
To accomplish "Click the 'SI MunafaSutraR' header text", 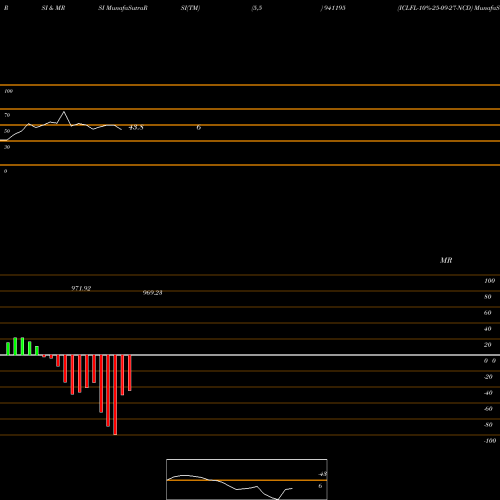I will [123, 8].
